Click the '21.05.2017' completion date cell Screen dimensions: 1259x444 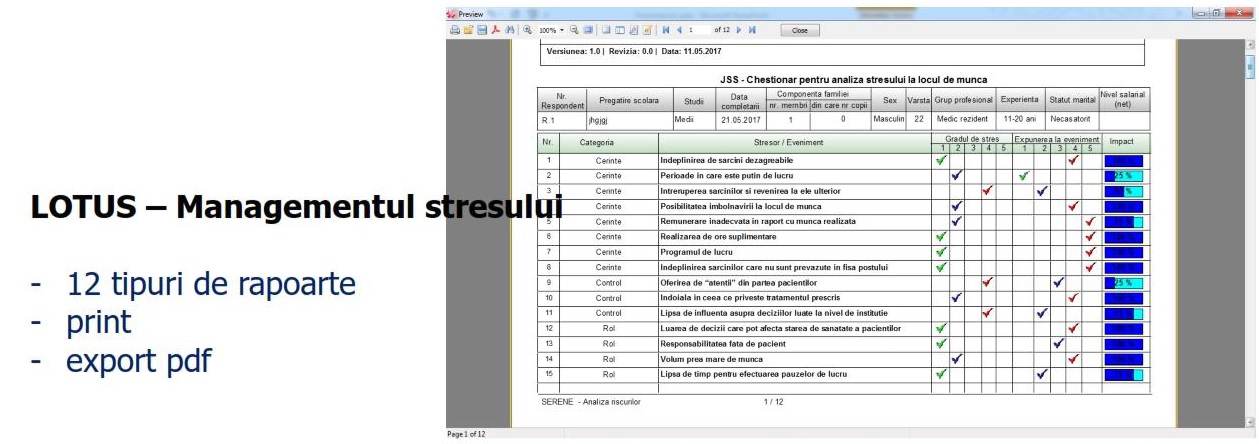[x=740, y=119]
